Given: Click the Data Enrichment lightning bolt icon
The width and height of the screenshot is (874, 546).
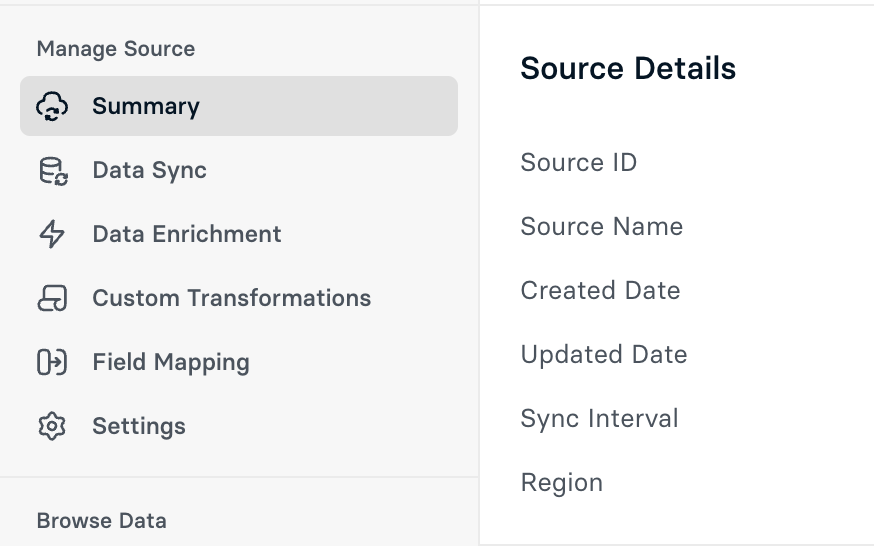Looking at the screenshot, I should click(x=52, y=234).
